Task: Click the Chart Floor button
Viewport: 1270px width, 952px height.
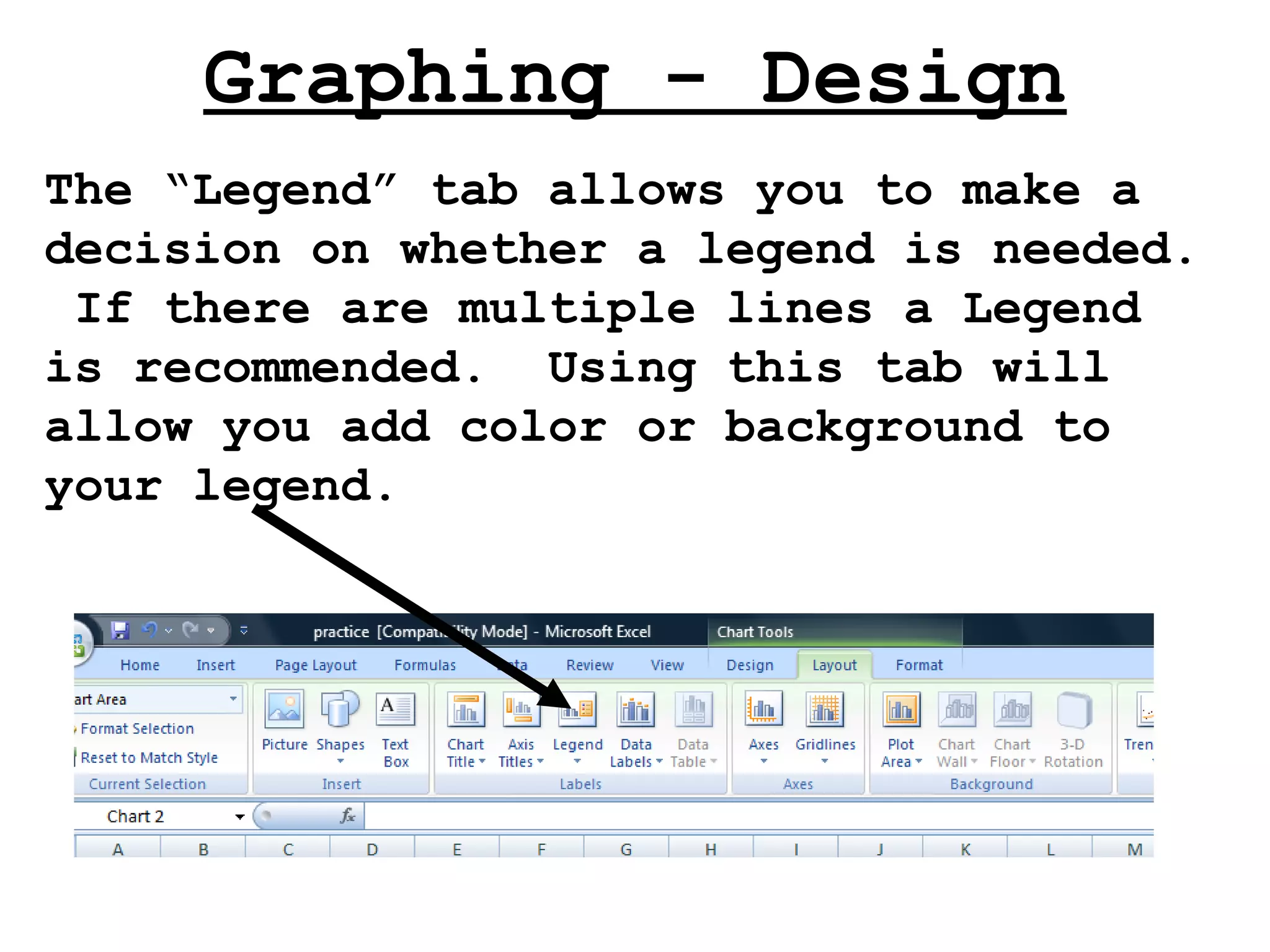Action: click(1013, 729)
